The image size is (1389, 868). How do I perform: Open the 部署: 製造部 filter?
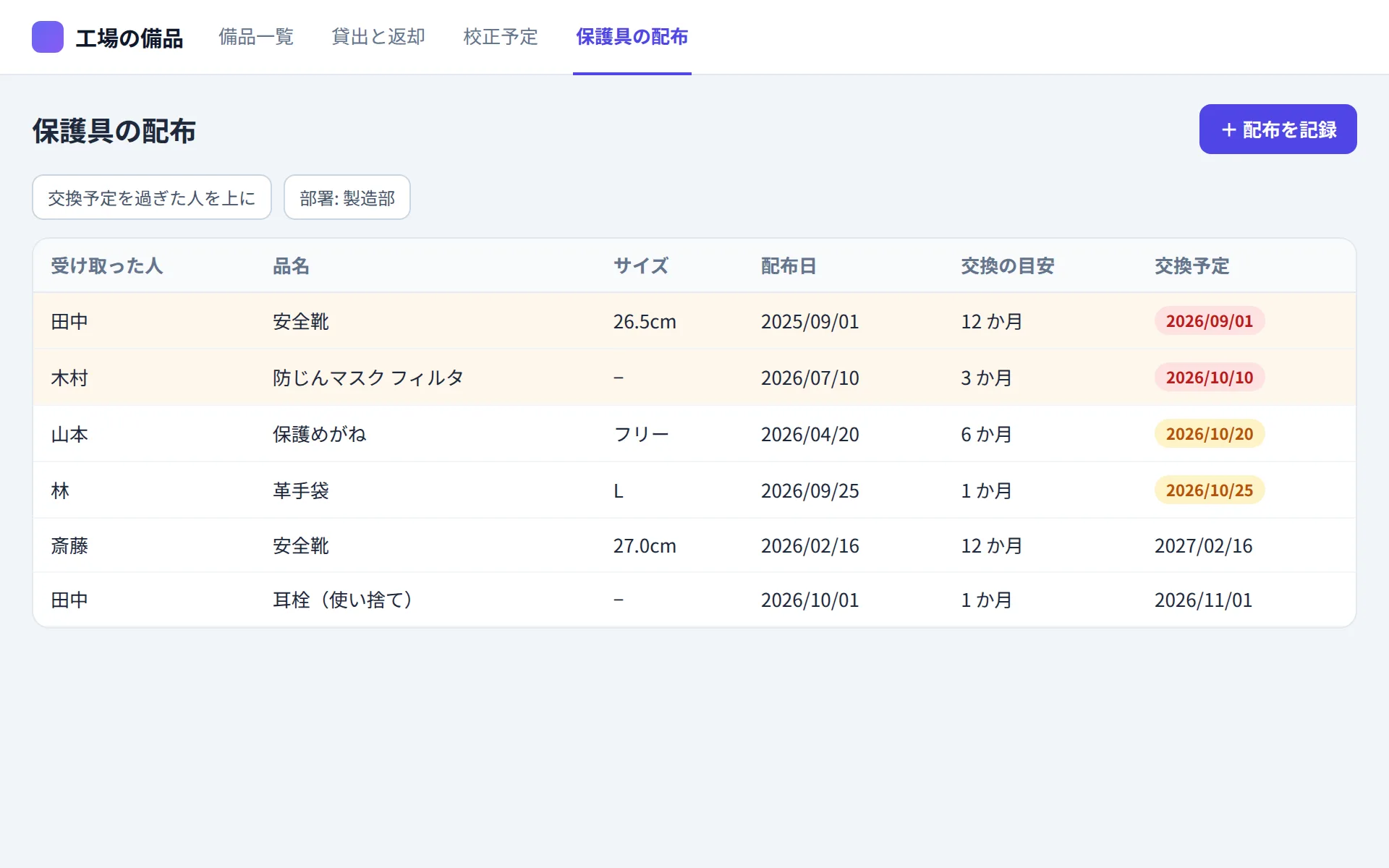point(347,197)
